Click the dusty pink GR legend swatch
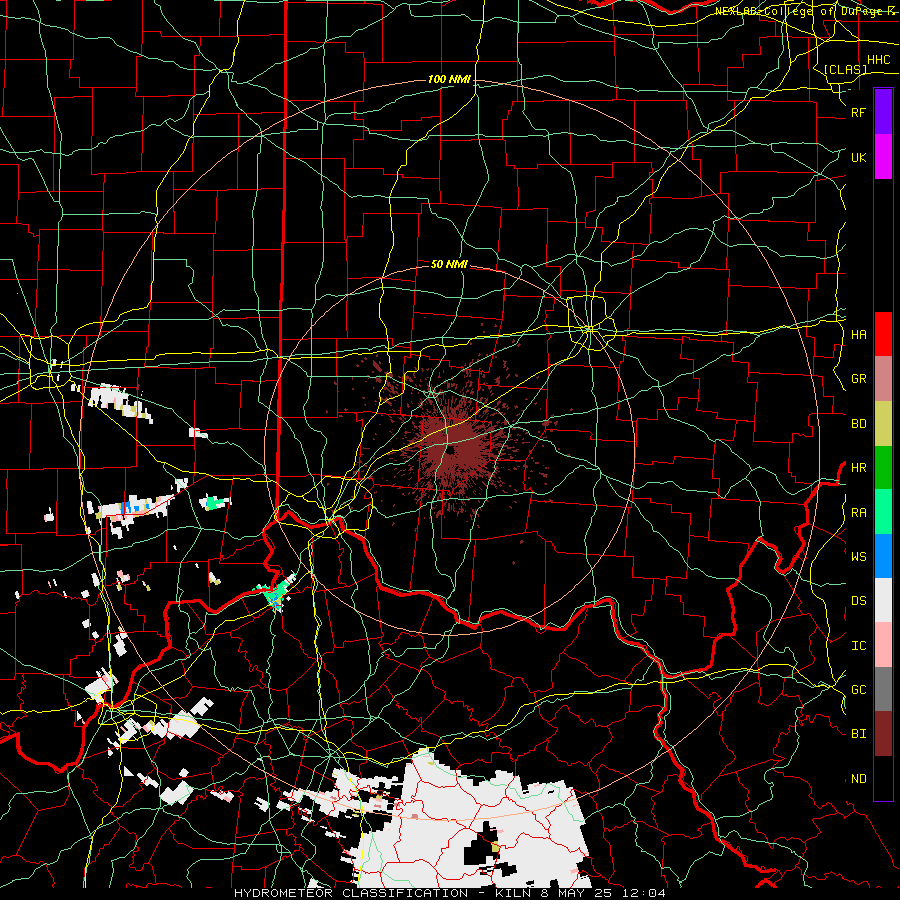Viewport: 900px width, 900px height. [x=883, y=379]
